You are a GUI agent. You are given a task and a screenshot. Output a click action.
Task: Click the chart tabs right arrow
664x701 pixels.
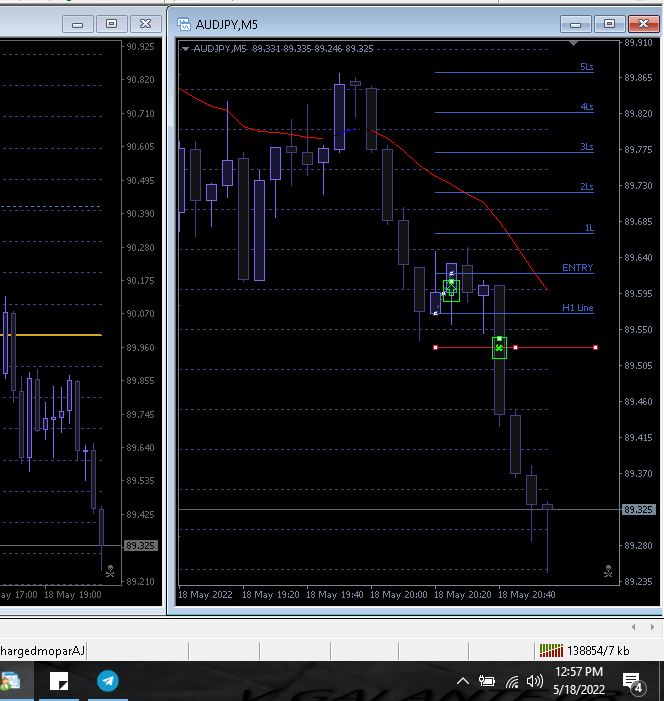(652, 627)
